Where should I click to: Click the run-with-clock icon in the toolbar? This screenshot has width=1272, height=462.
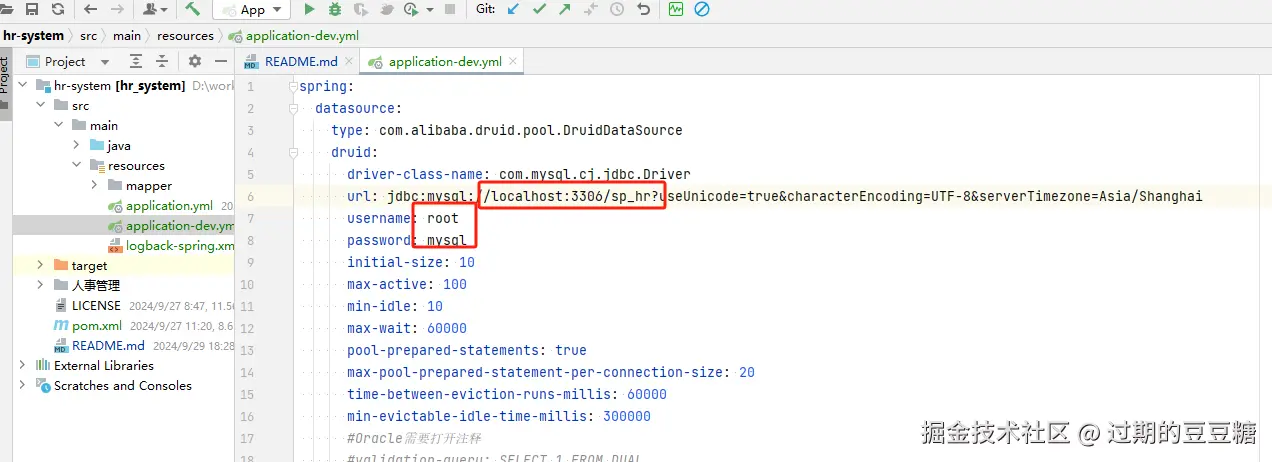coord(411,9)
